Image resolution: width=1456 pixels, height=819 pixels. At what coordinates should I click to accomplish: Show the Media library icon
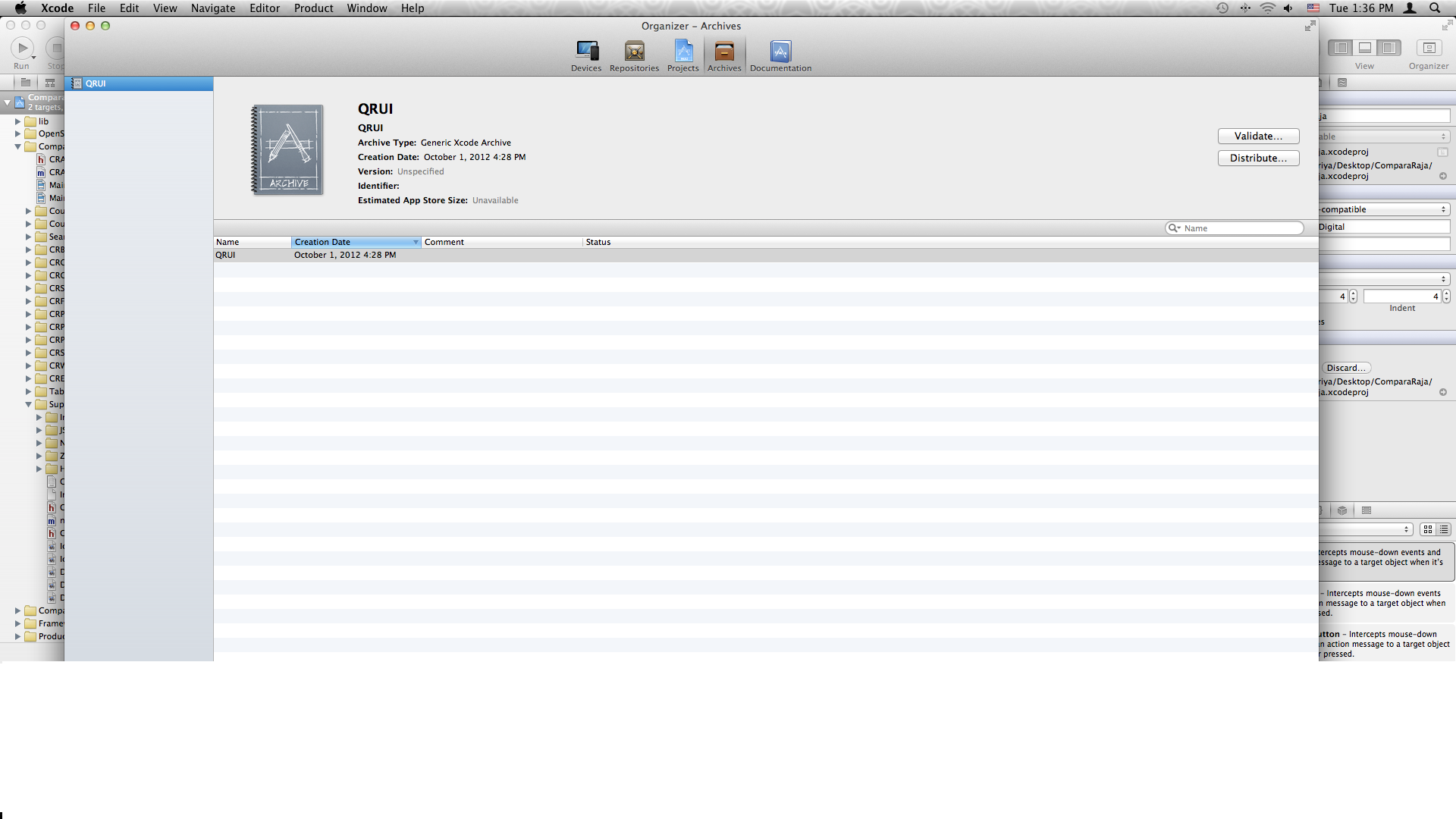coord(1367,510)
